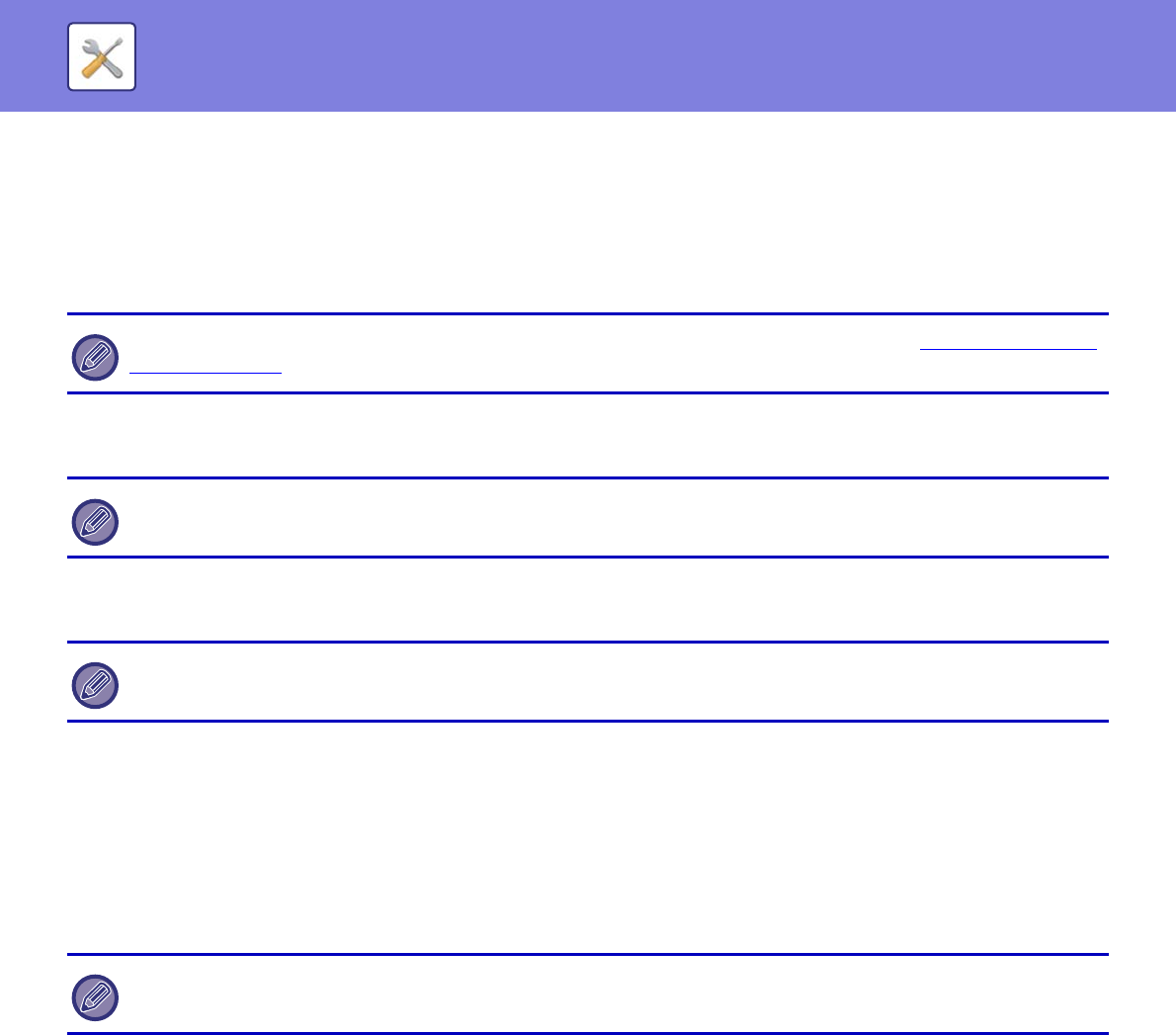Viewport: 1176px width, 1035px height.
Task: Click the pencil note icon in the third note
Action: (95, 686)
